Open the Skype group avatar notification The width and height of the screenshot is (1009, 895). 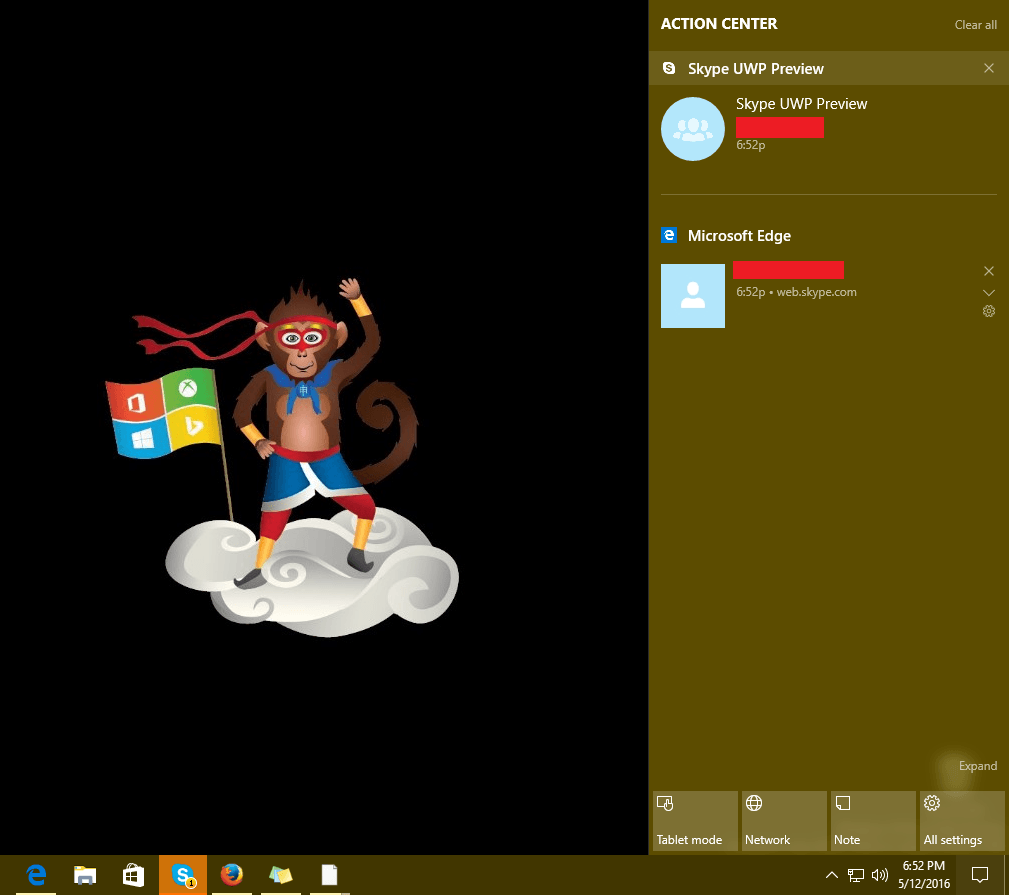[x=693, y=129]
